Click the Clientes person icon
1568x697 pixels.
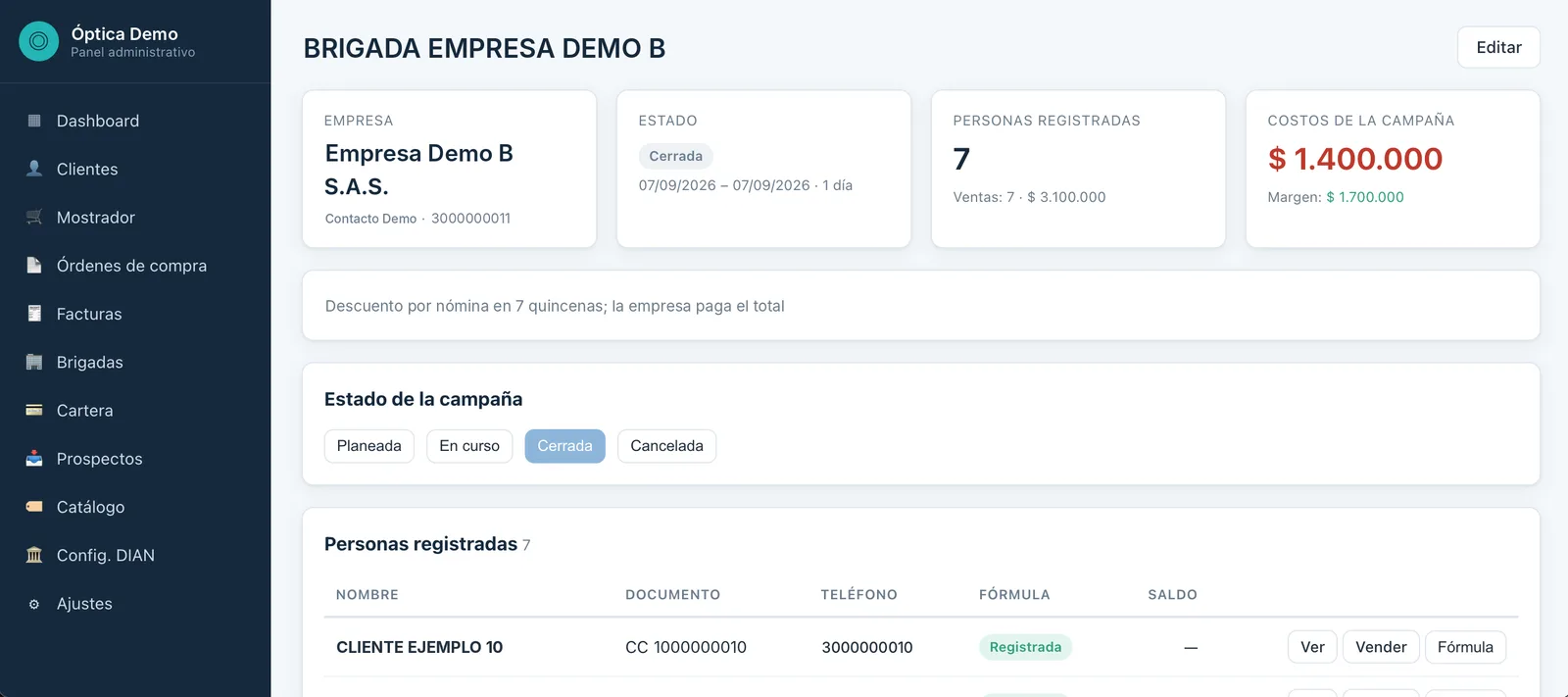click(x=34, y=169)
